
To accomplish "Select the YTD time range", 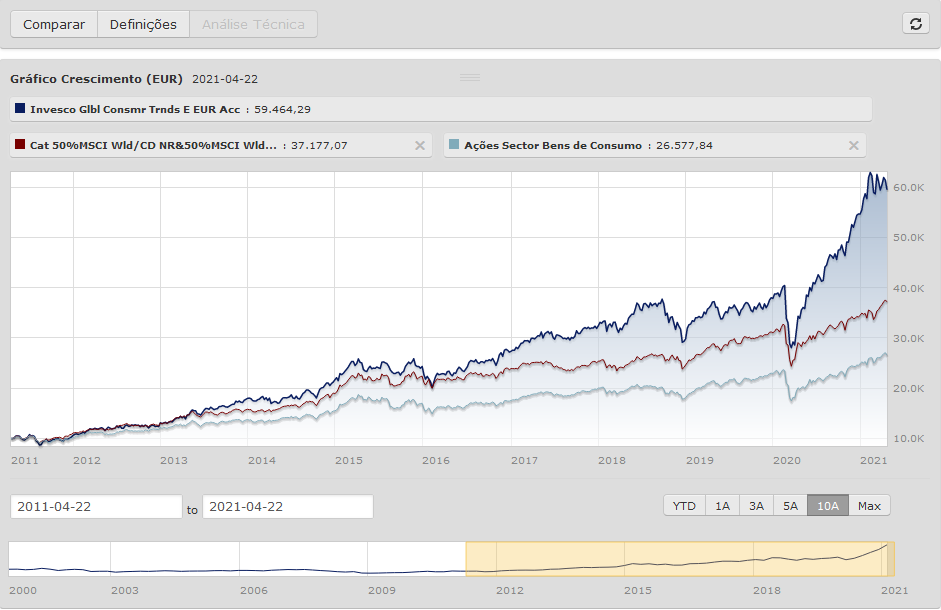I will coord(684,506).
